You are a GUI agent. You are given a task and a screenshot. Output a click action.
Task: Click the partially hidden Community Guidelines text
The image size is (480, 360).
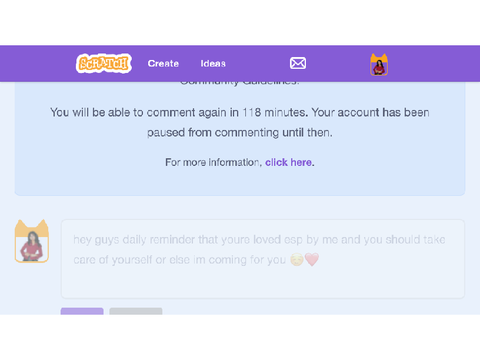tap(240, 83)
